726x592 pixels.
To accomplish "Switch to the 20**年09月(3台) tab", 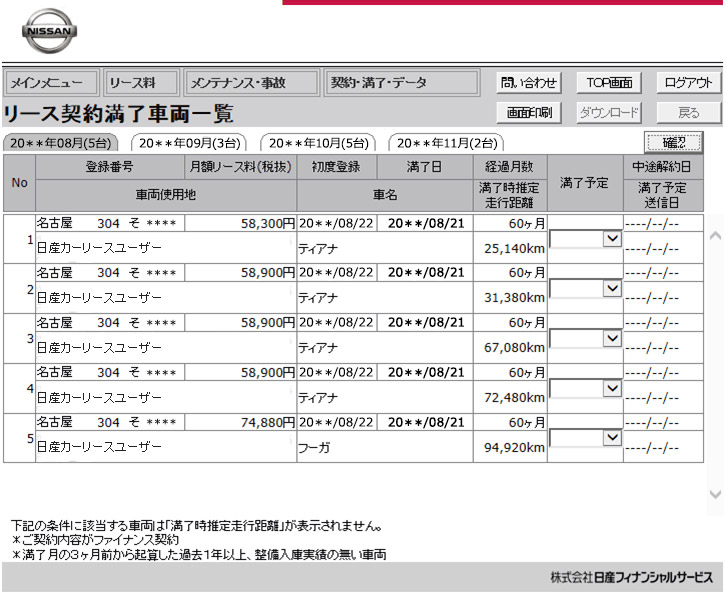I will coord(189,143).
